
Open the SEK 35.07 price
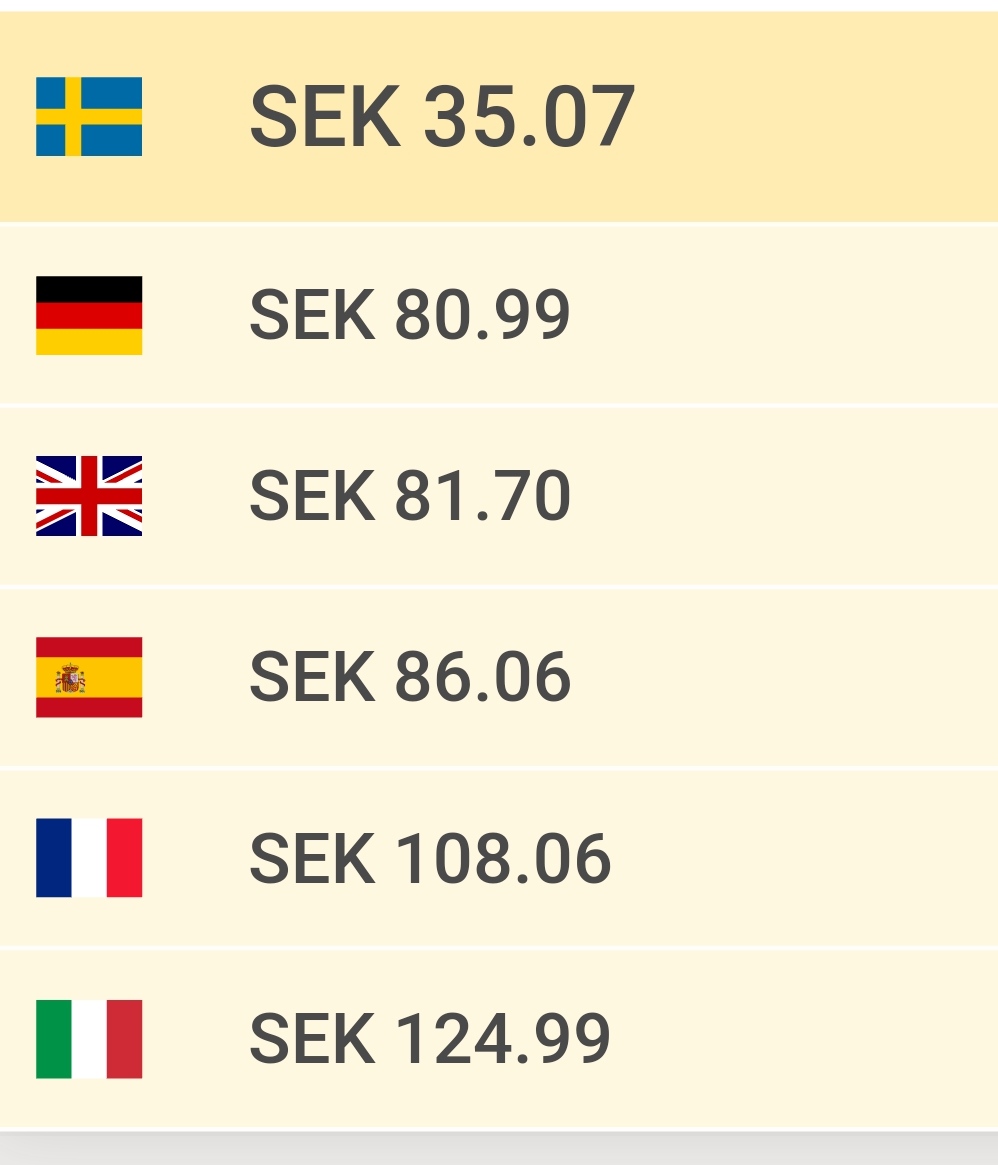tap(442, 116)
